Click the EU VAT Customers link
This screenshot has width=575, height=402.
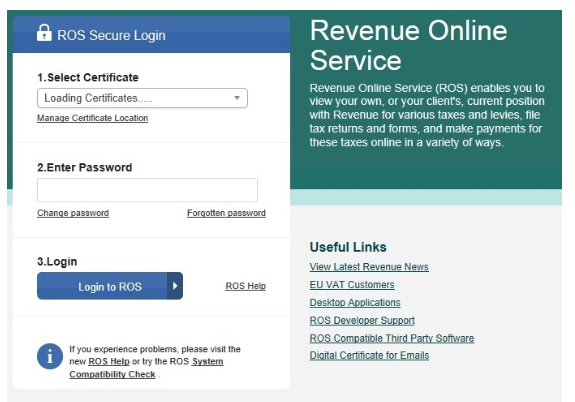[352, 285]
